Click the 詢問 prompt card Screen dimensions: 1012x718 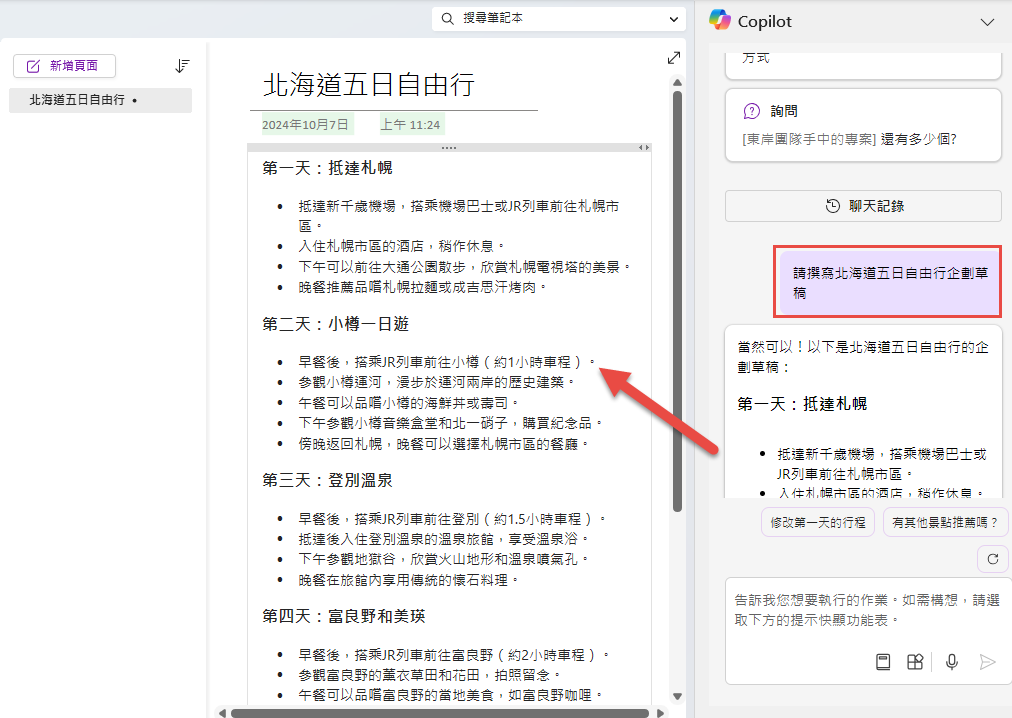(863, 125)
